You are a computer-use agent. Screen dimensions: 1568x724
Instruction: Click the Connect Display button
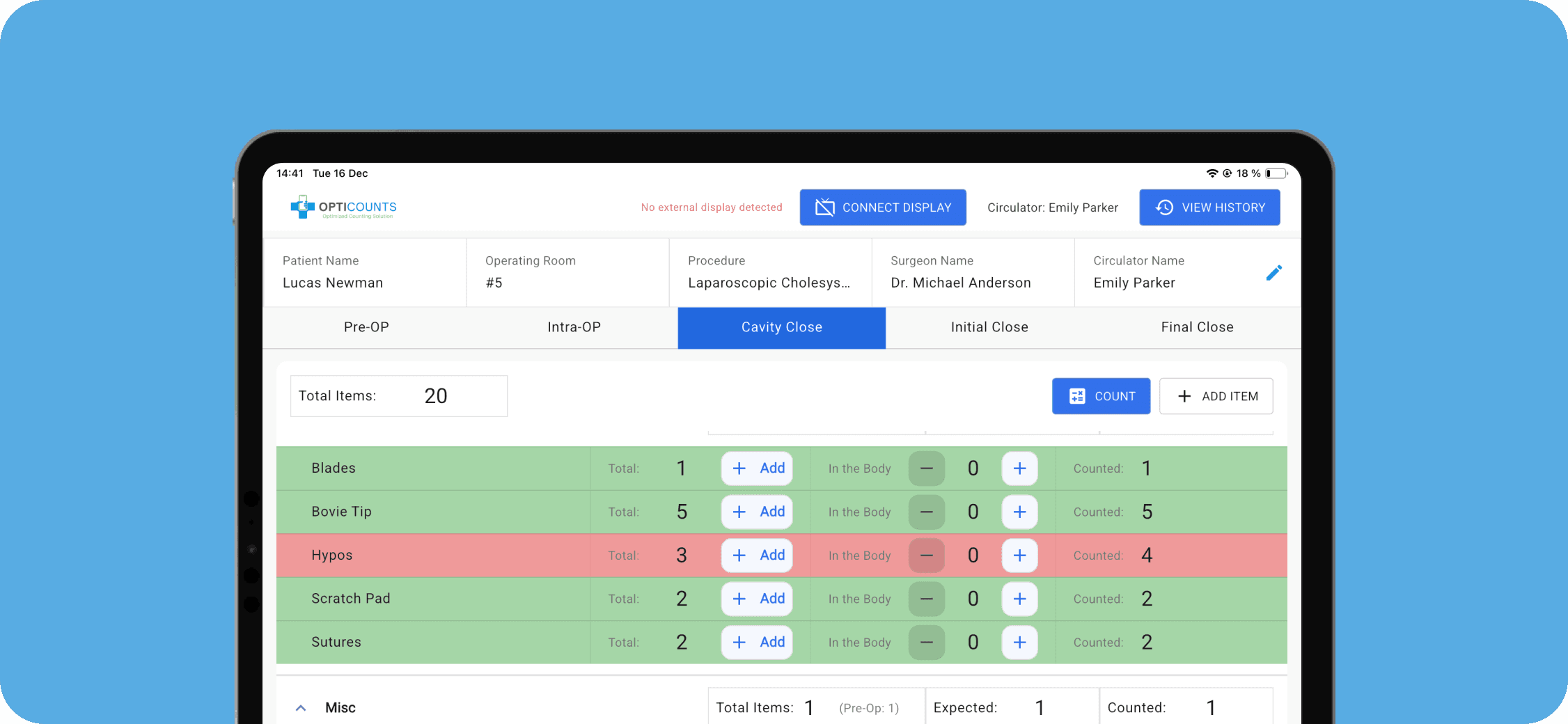coord(882,207)
